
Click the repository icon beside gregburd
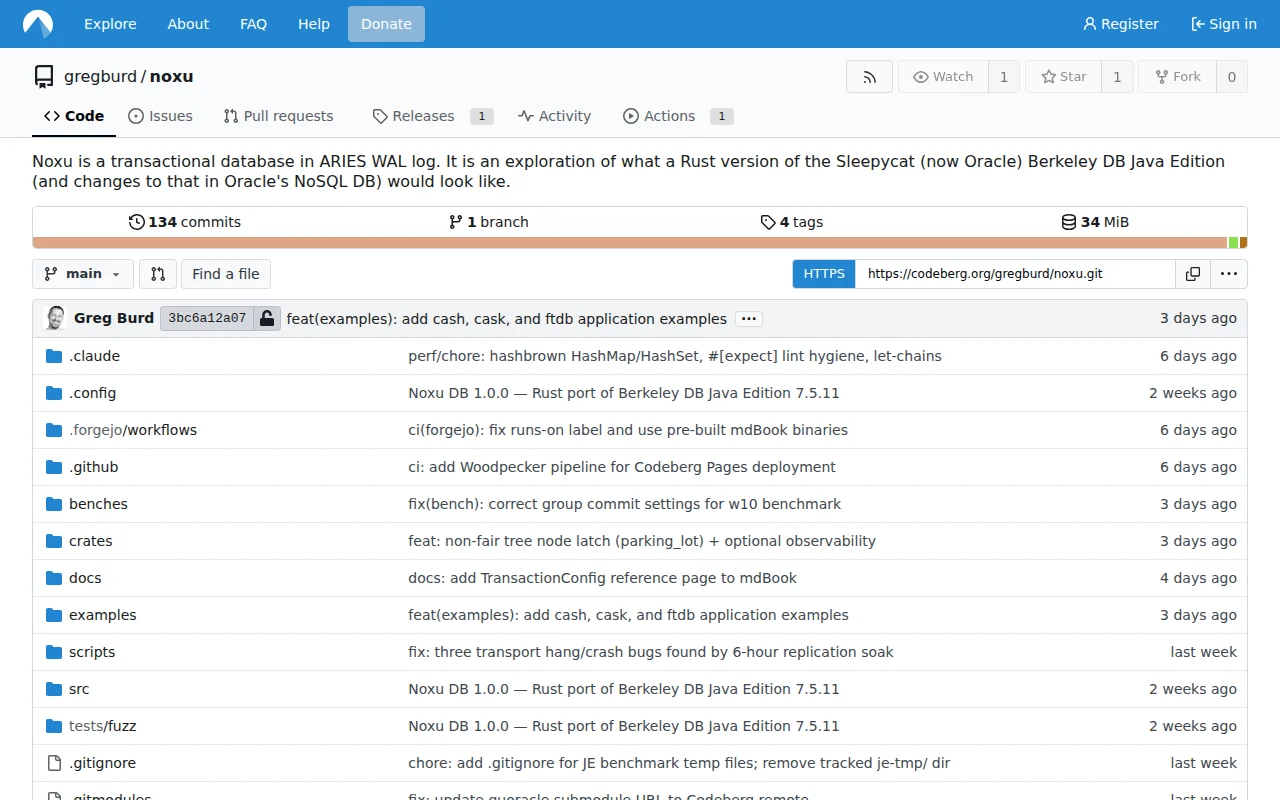point(44,77)
